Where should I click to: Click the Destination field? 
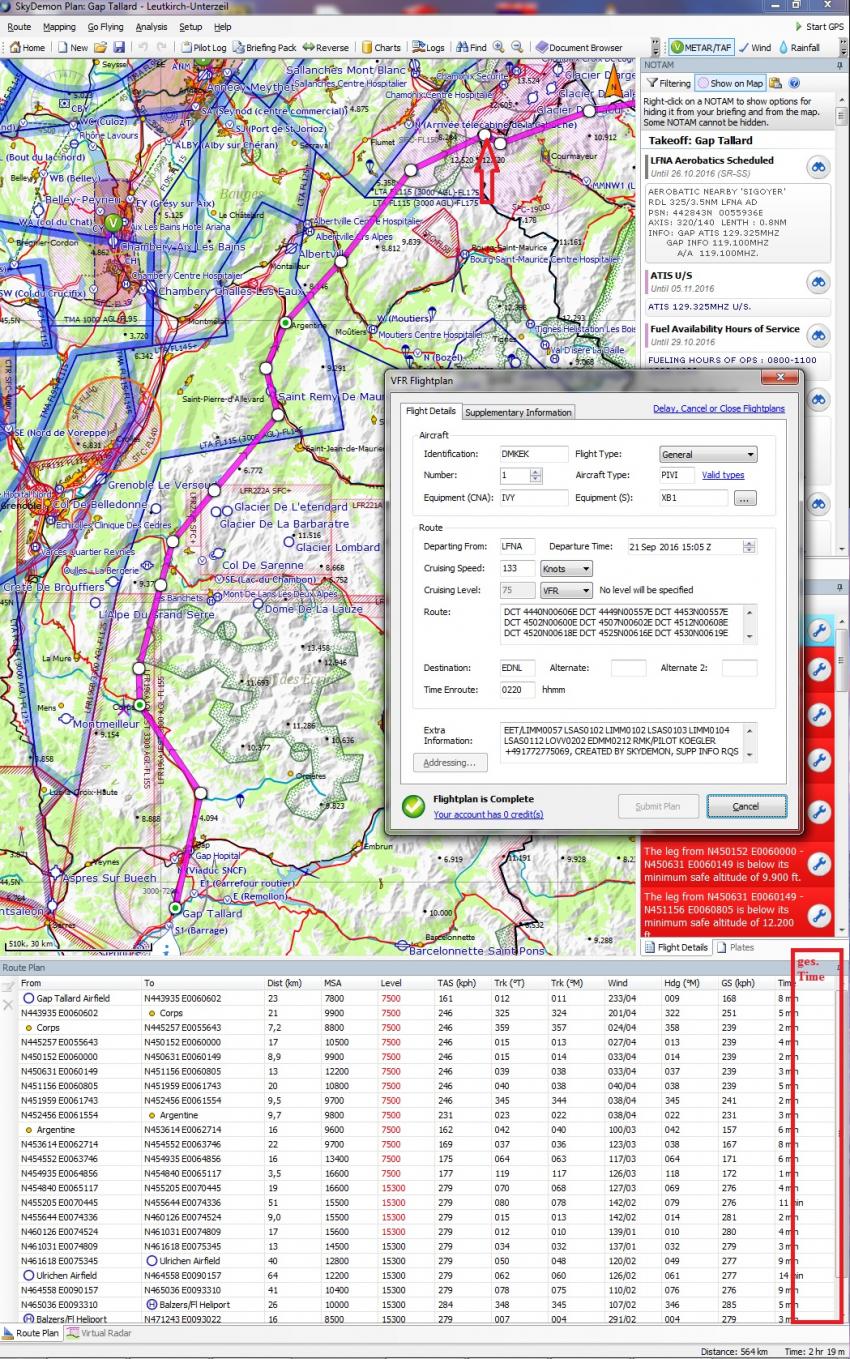(x=518, y=668)
